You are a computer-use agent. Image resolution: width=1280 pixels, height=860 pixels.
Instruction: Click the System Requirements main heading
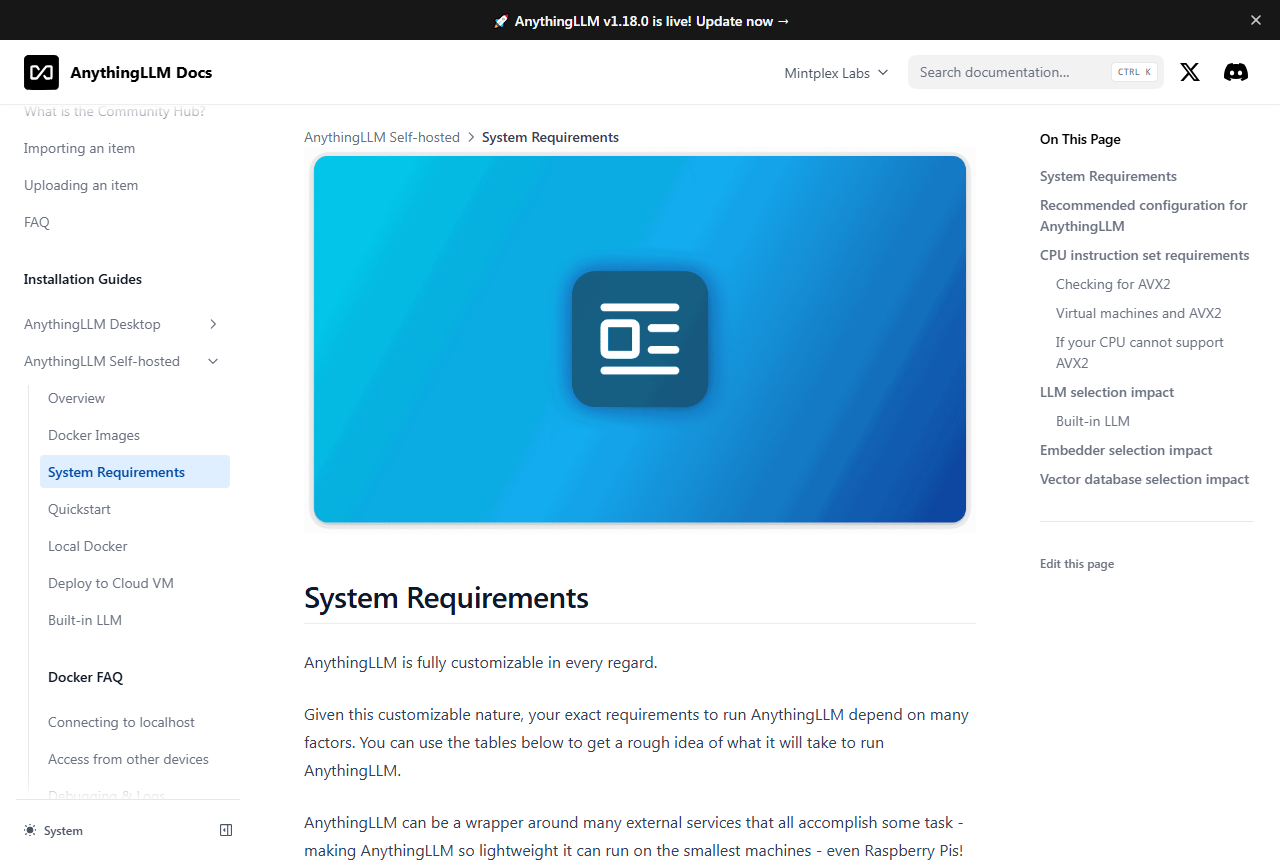coord(446,598)
